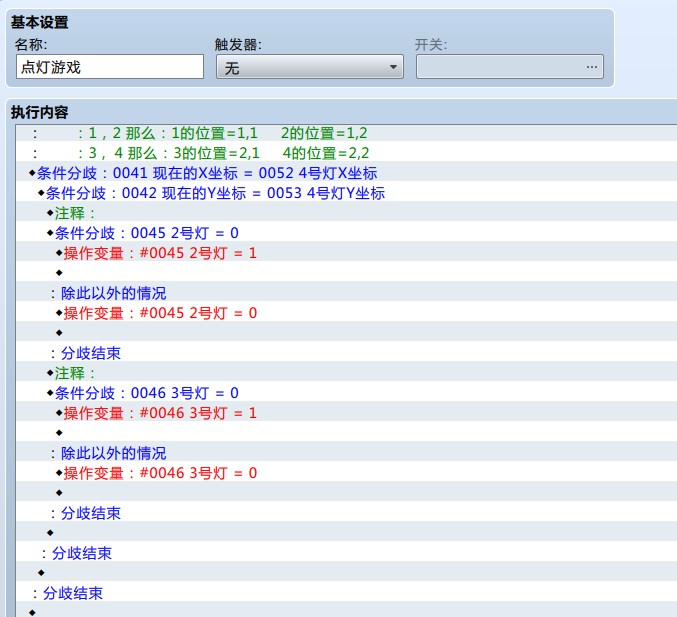The width and height of the screenshot is (677, 617).
Task: Select 条件分歧 0045 2号灯 = 0 row
Action: [346, 233]
